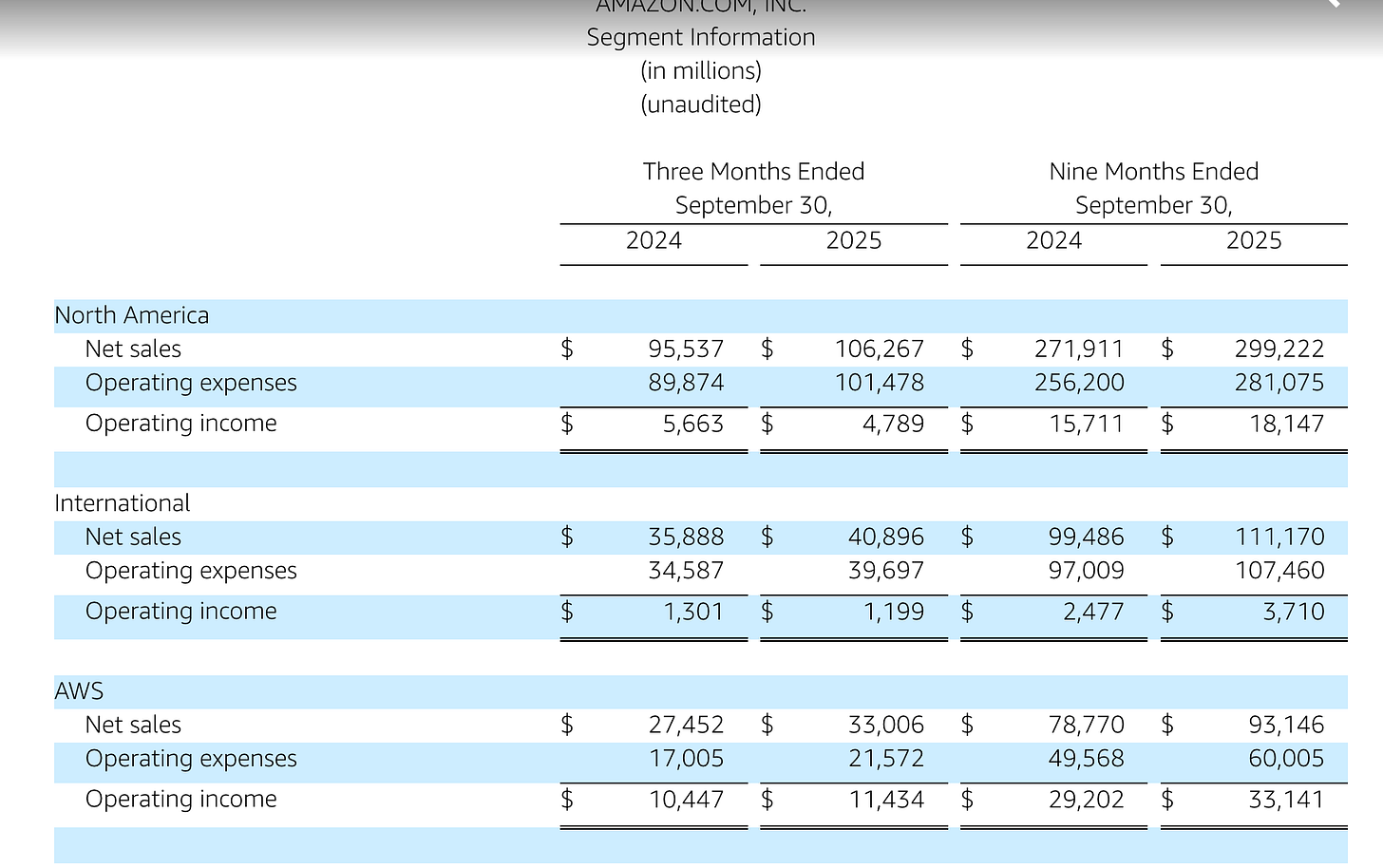The width and height of the screenshot is (1383, 868).
Task: Select the 'North America' section heading
Action: point(132,315)
